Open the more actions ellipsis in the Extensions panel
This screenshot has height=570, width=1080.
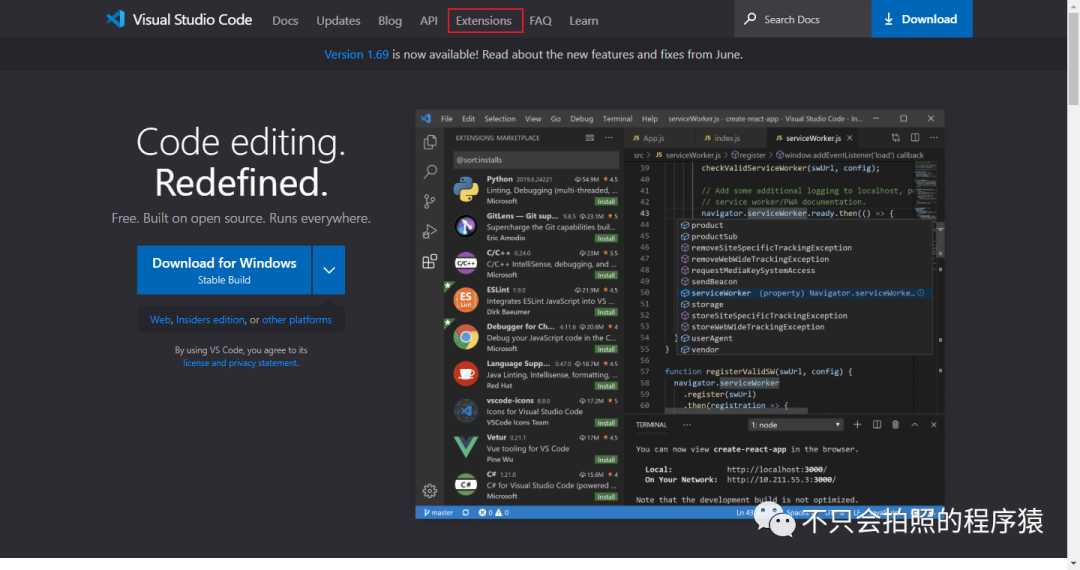(609, 138)
